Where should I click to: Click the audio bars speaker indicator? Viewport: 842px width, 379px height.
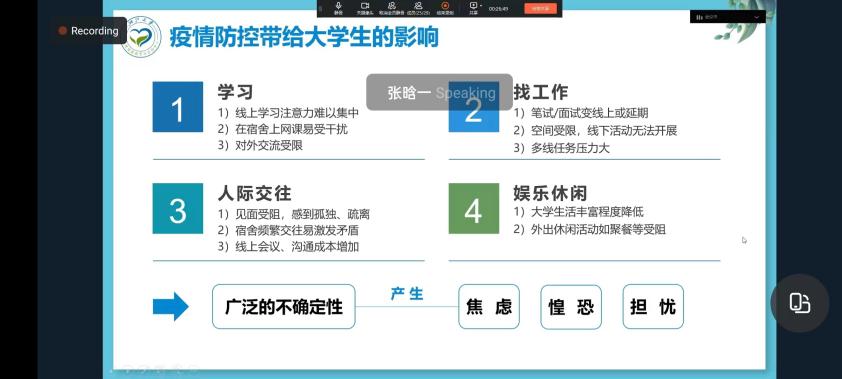(x=699, y=17)
